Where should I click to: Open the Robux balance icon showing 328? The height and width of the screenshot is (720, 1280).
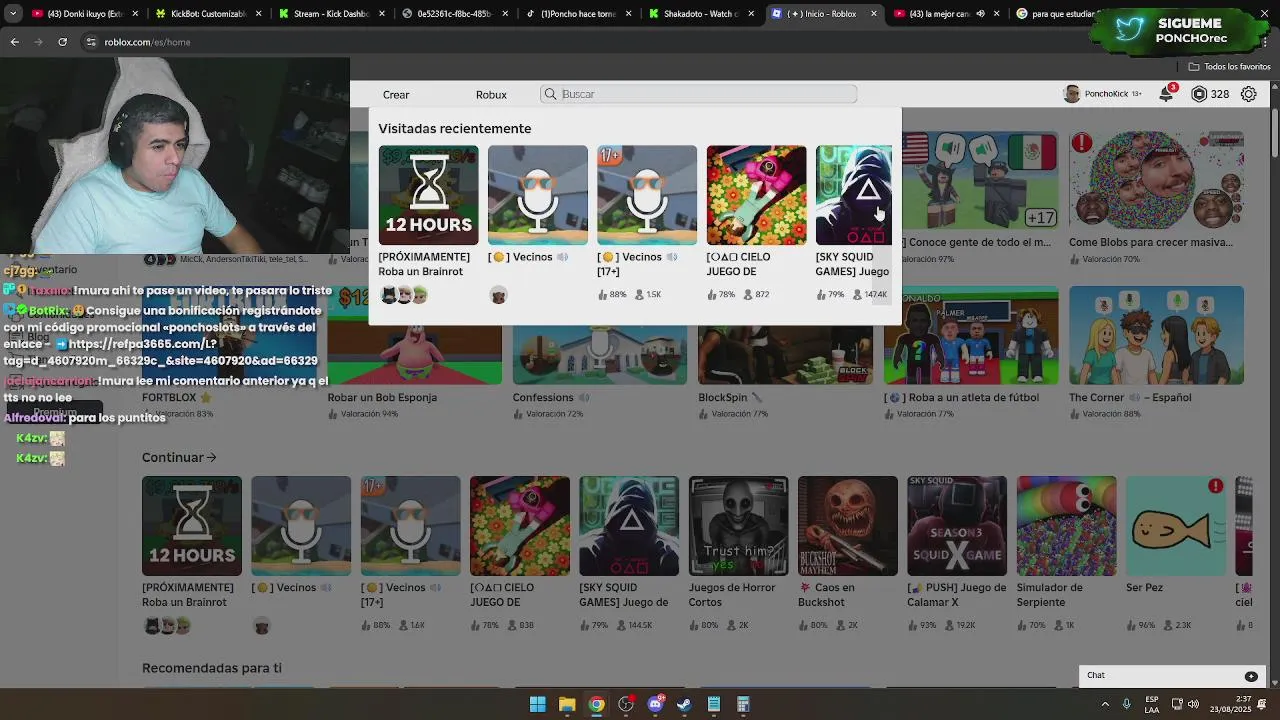1199,94
